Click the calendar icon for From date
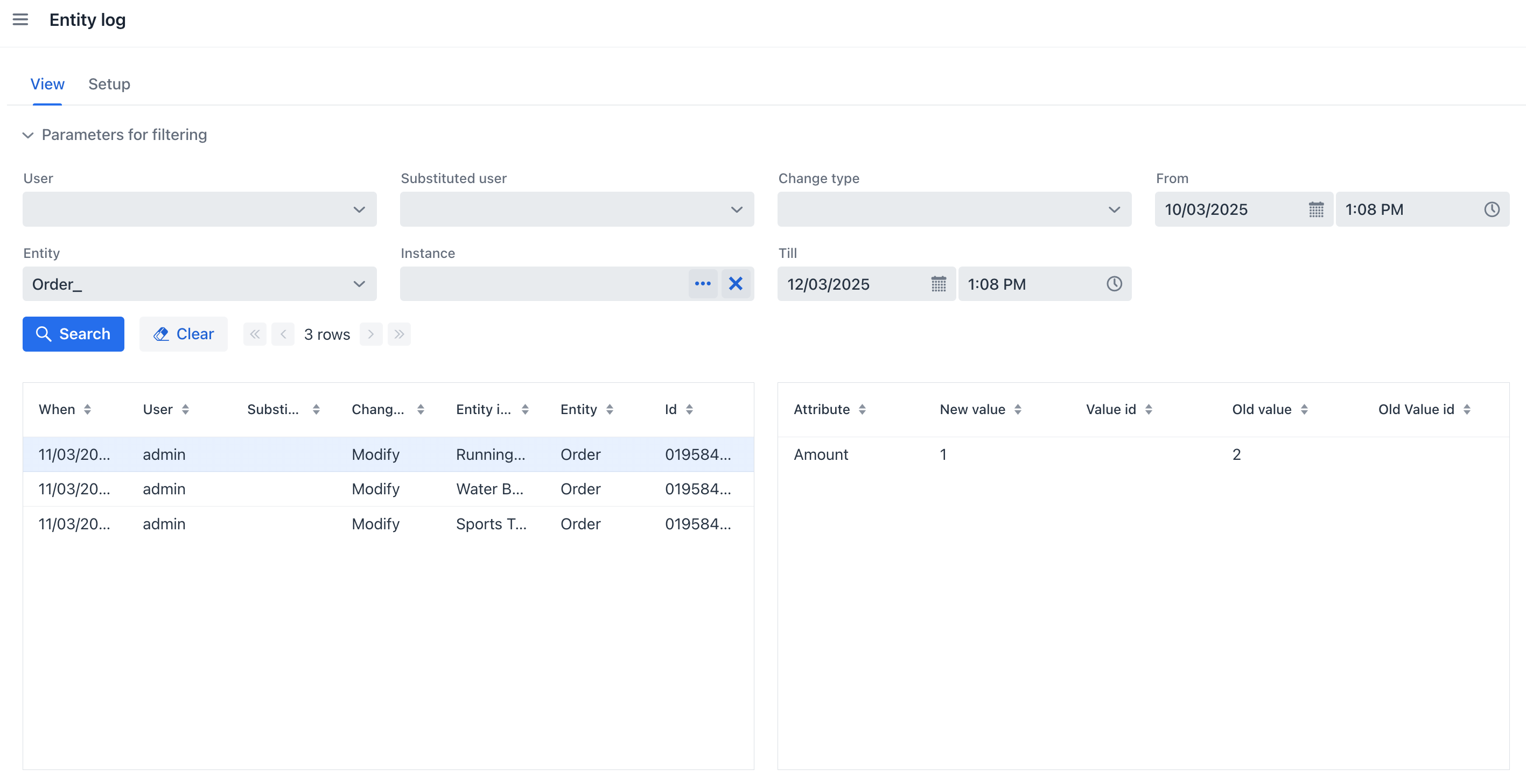 pos(1316,209)
